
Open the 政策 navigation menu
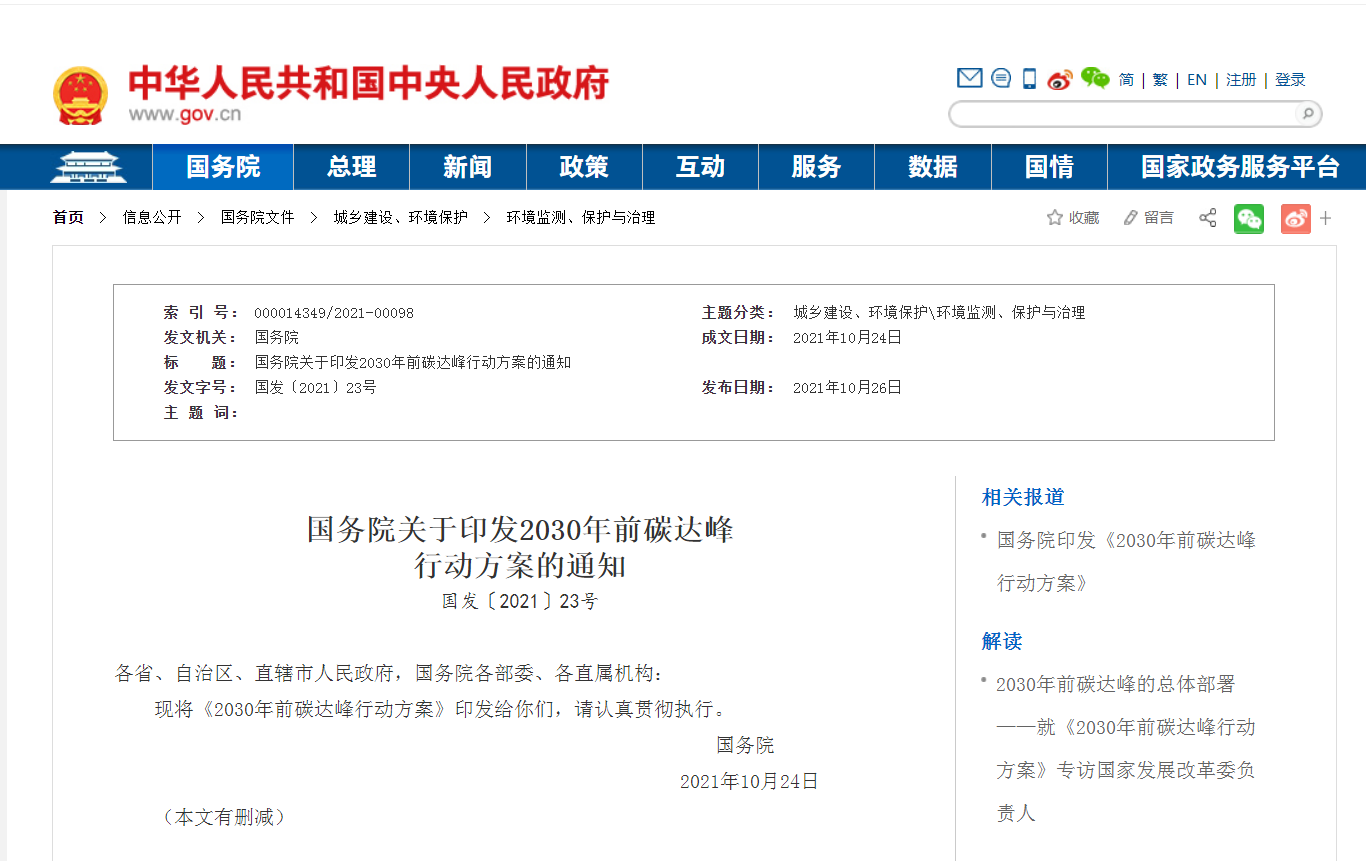pos(584,167)
